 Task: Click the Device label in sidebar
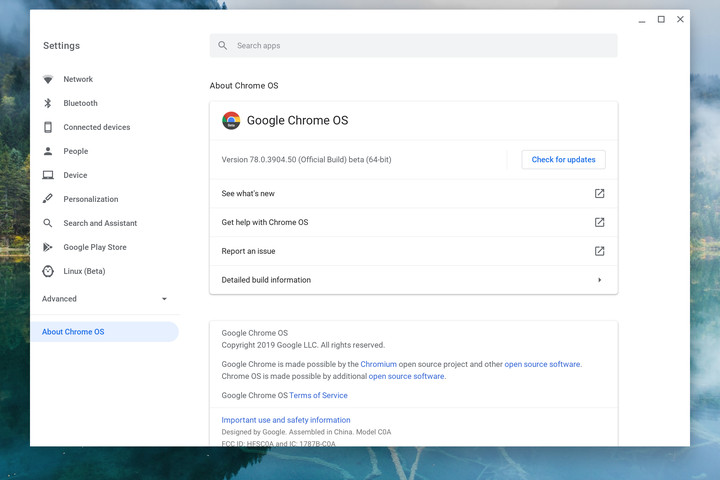75,175
